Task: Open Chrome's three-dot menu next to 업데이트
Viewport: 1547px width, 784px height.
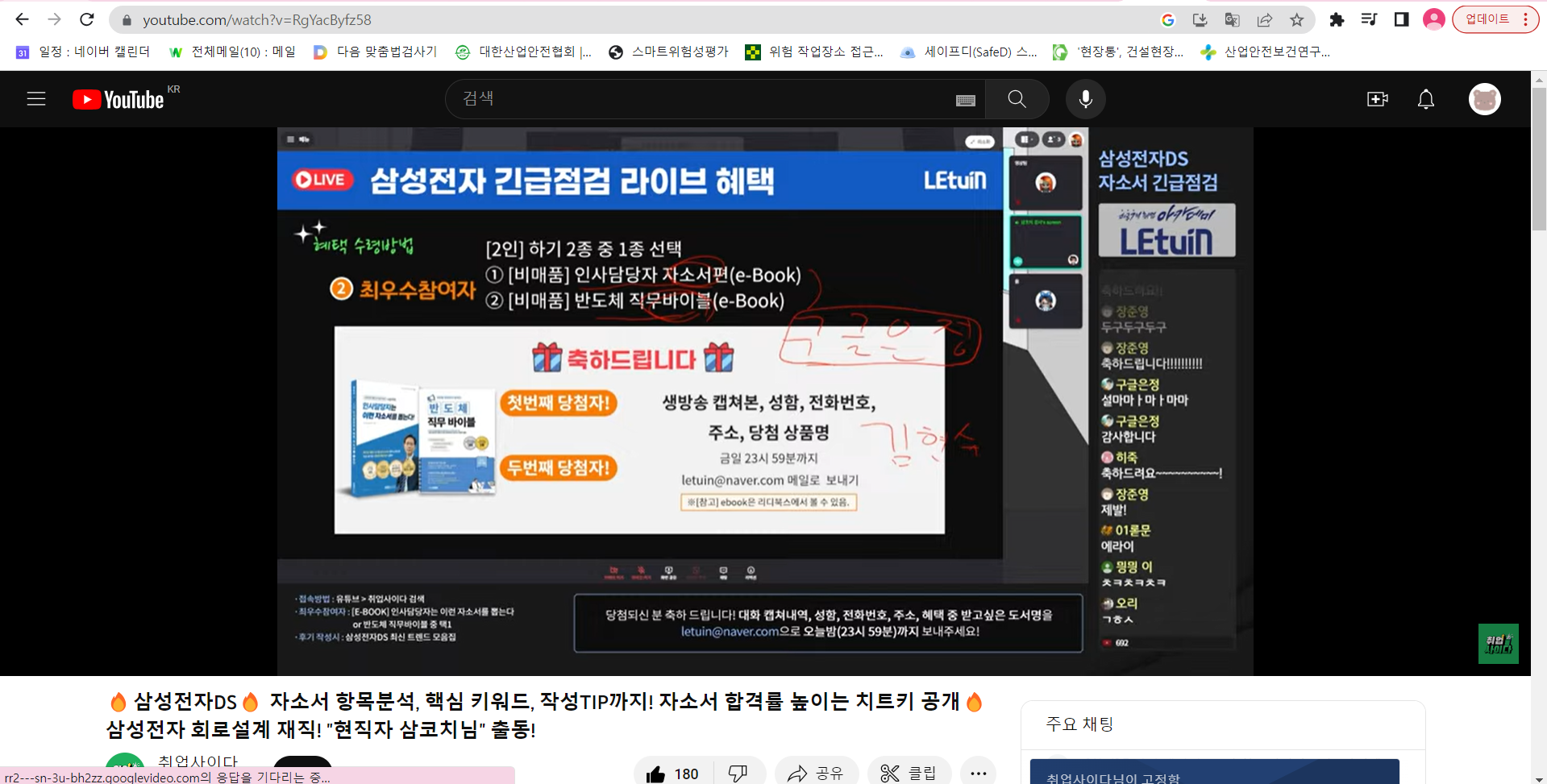Action: point(1526,19)
